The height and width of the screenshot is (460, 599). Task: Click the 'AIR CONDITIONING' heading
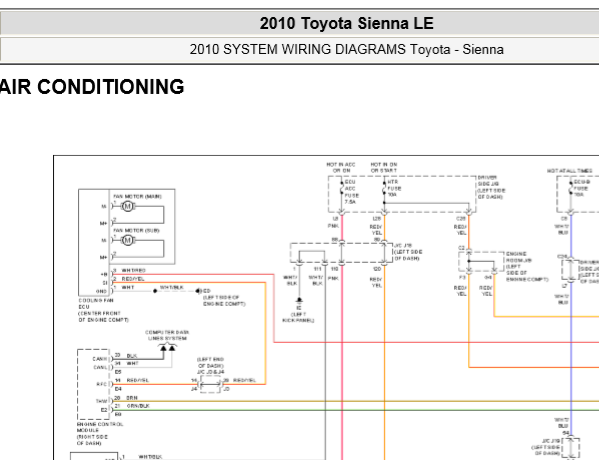coord(92,87)
